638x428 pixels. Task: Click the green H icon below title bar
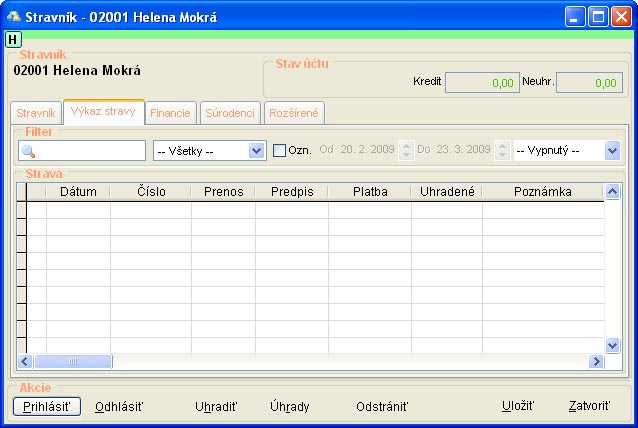[x=12, y=39]
